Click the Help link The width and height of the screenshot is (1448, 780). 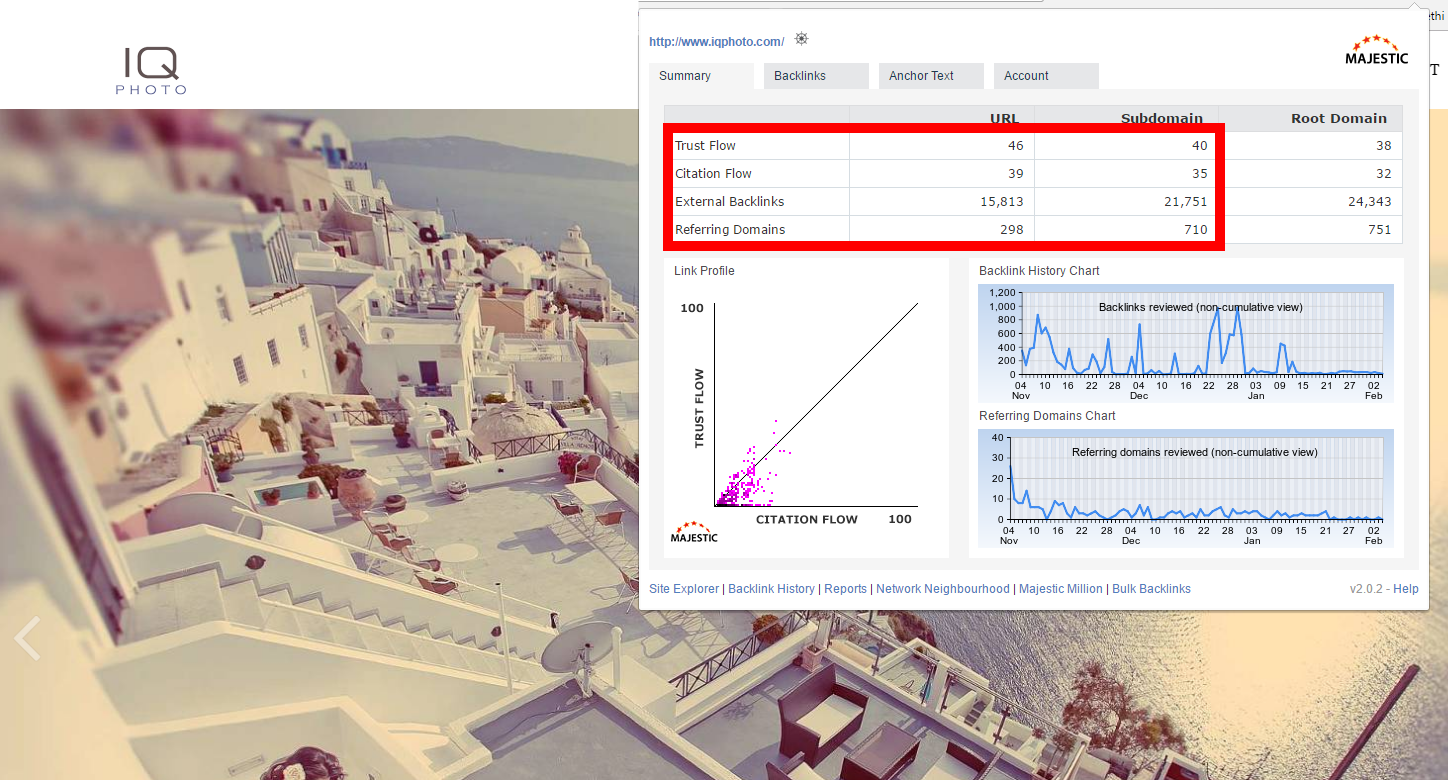pyautogui.click(x=1406, y=589)
